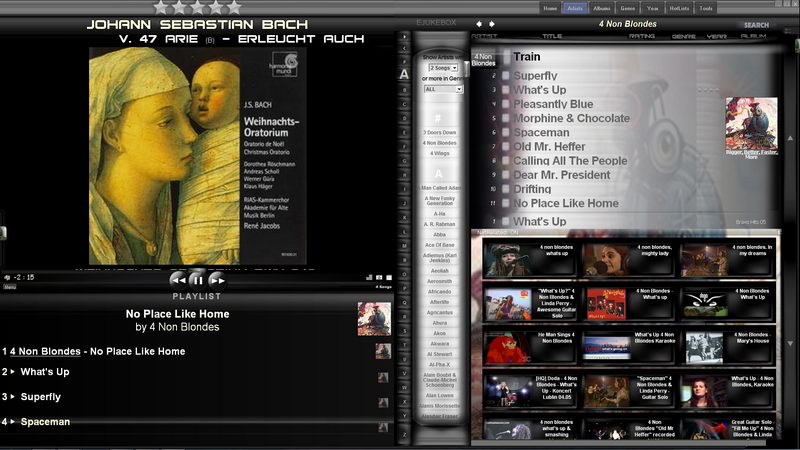Viewport: 800px width, 450px height.
Task: Open the Home tab
Action: click(550, 8)
